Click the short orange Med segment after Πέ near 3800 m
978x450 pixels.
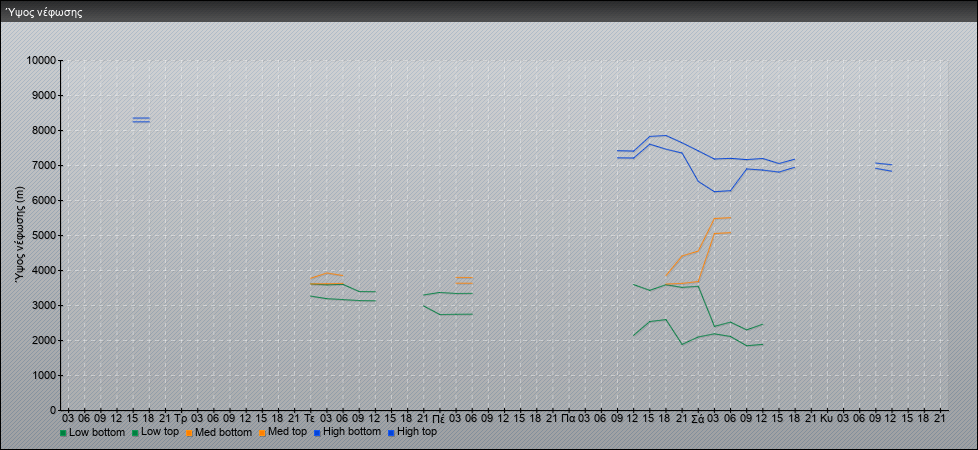464,280
